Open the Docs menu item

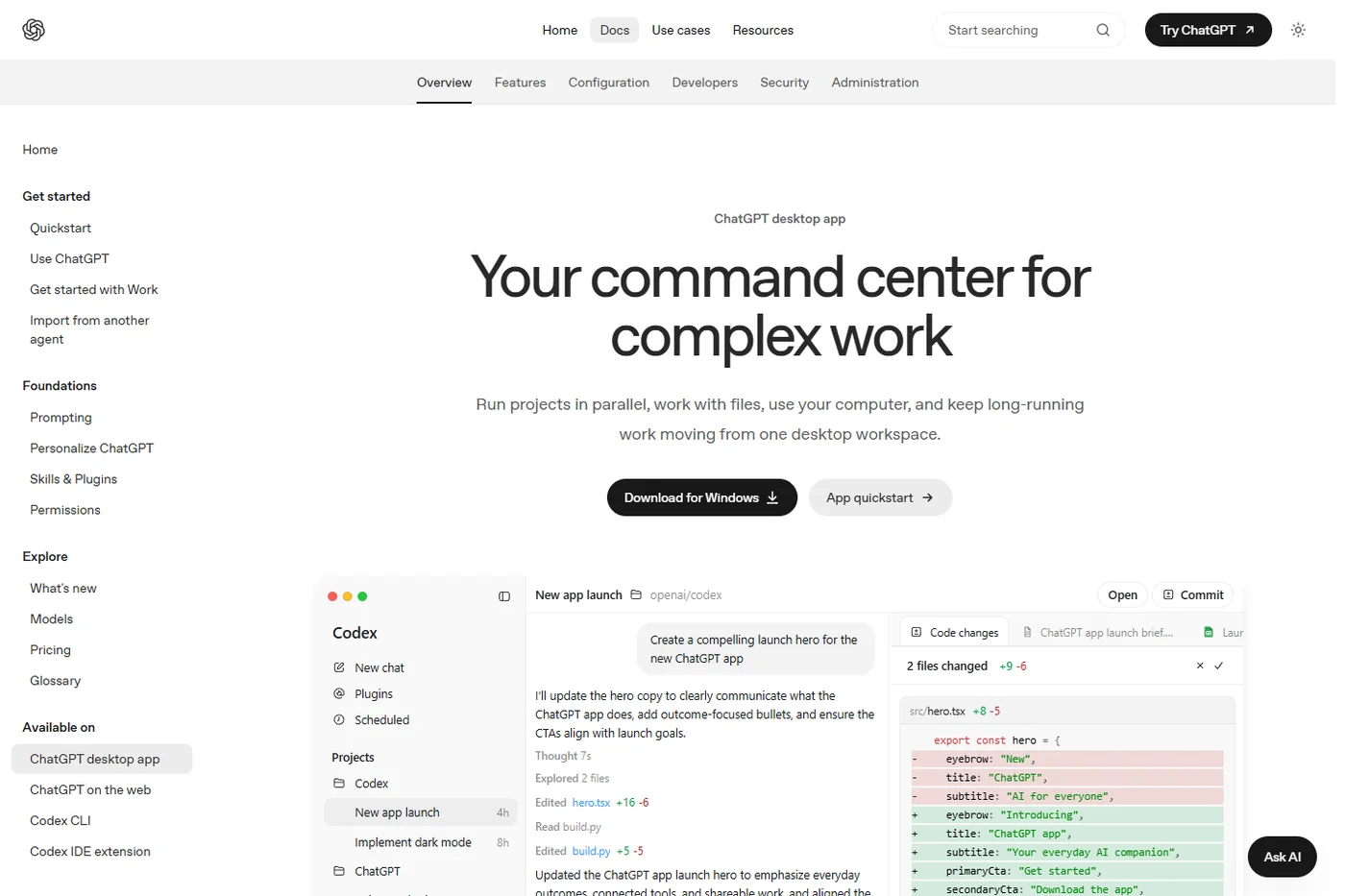[615, 30]
